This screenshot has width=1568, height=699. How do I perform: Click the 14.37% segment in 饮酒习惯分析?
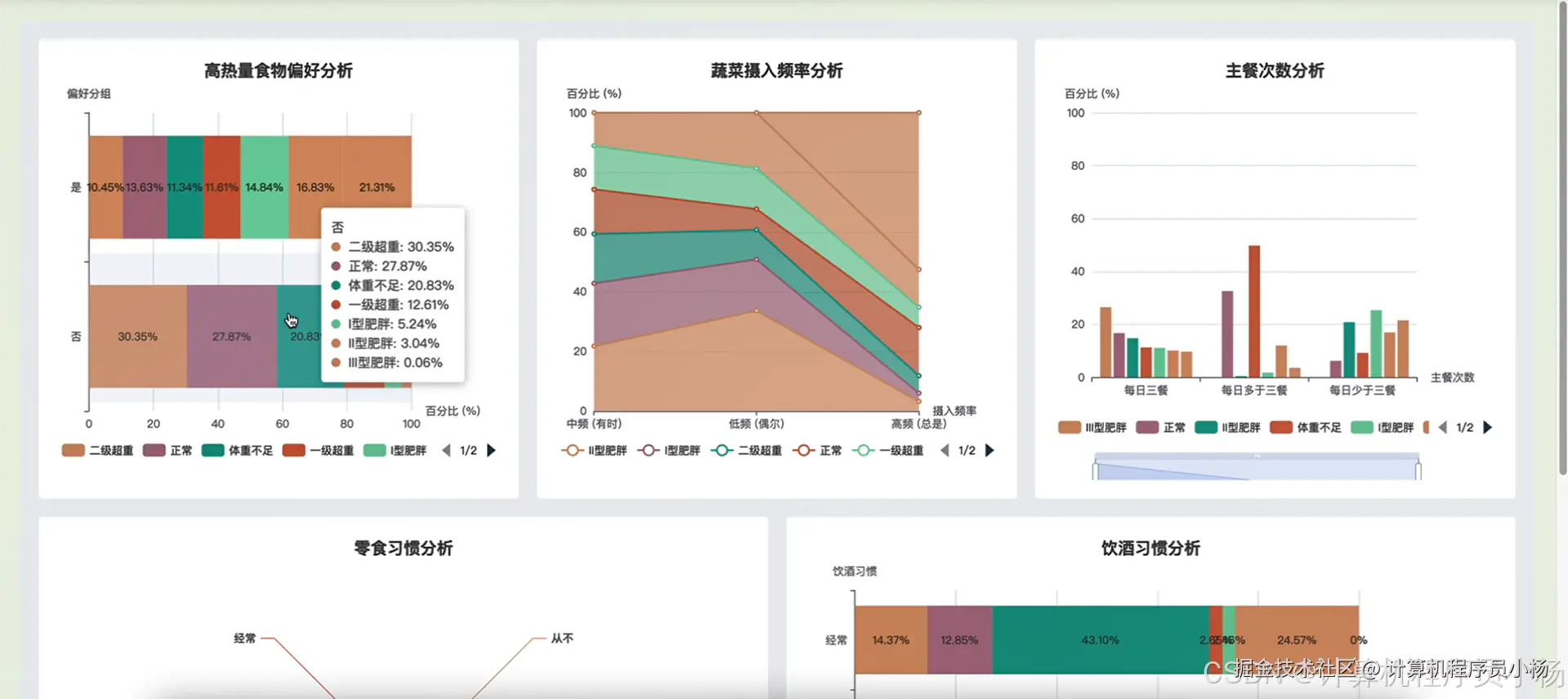coord(891,640)
